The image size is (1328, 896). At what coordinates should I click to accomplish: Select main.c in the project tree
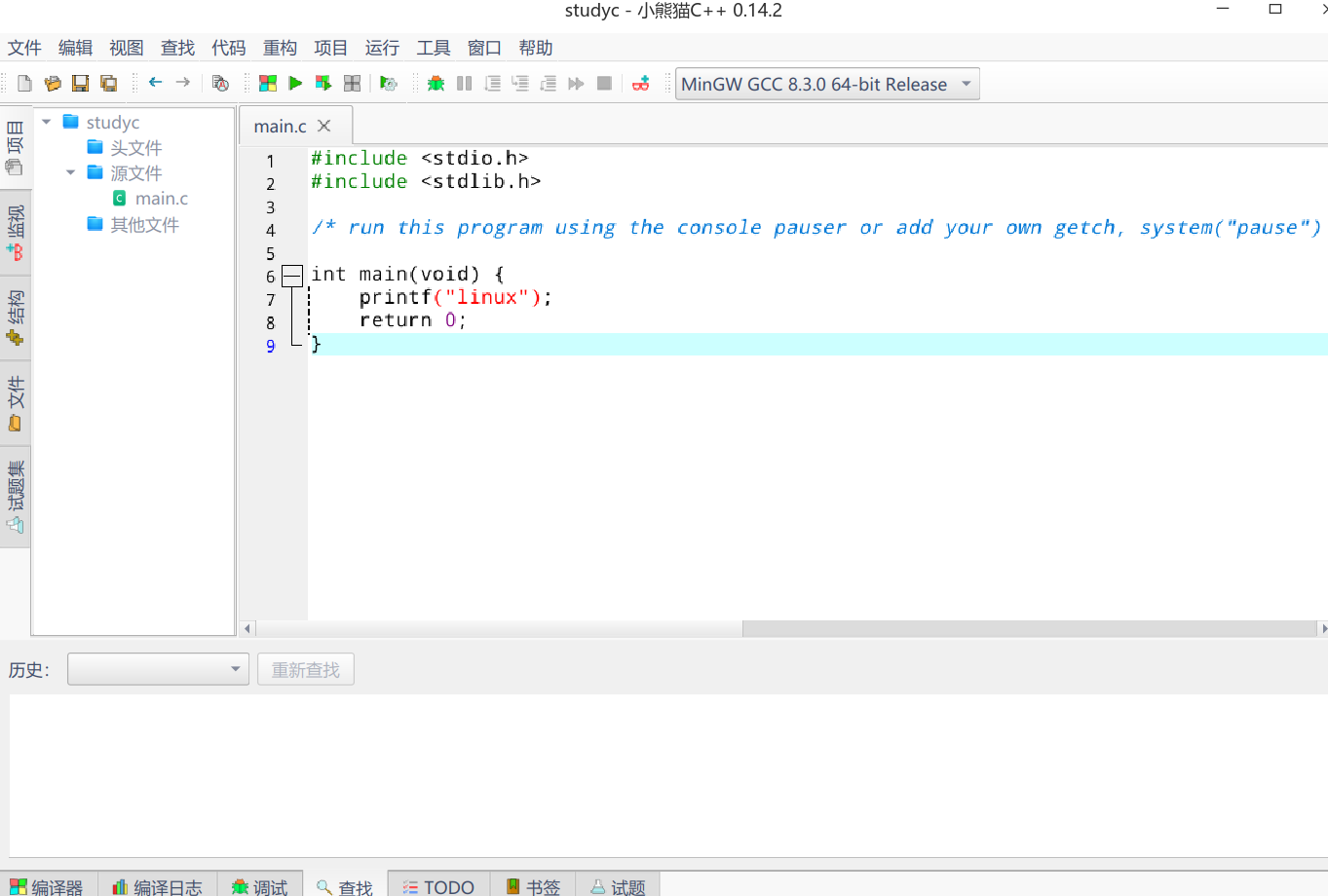click(x=161, y=199)
